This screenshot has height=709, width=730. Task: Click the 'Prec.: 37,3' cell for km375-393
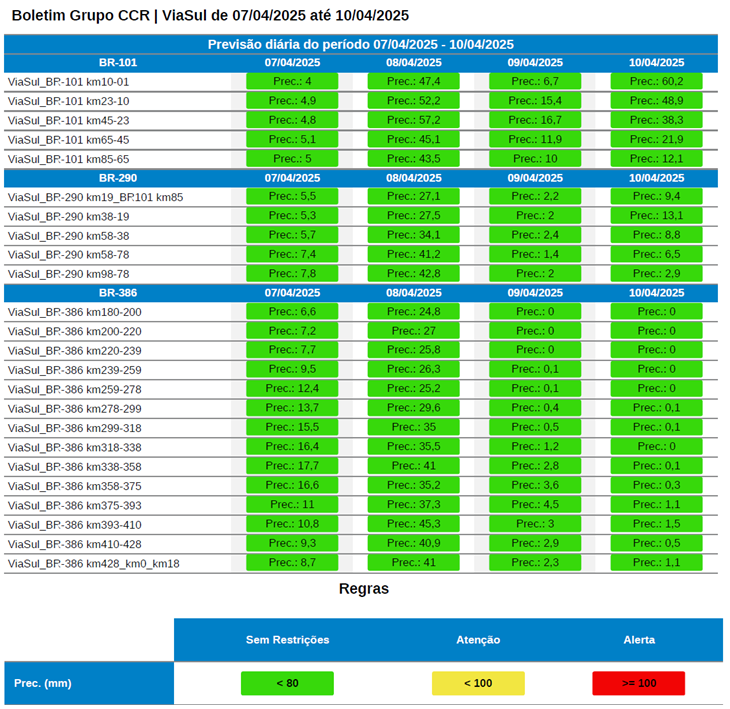(x=413, y=504)
